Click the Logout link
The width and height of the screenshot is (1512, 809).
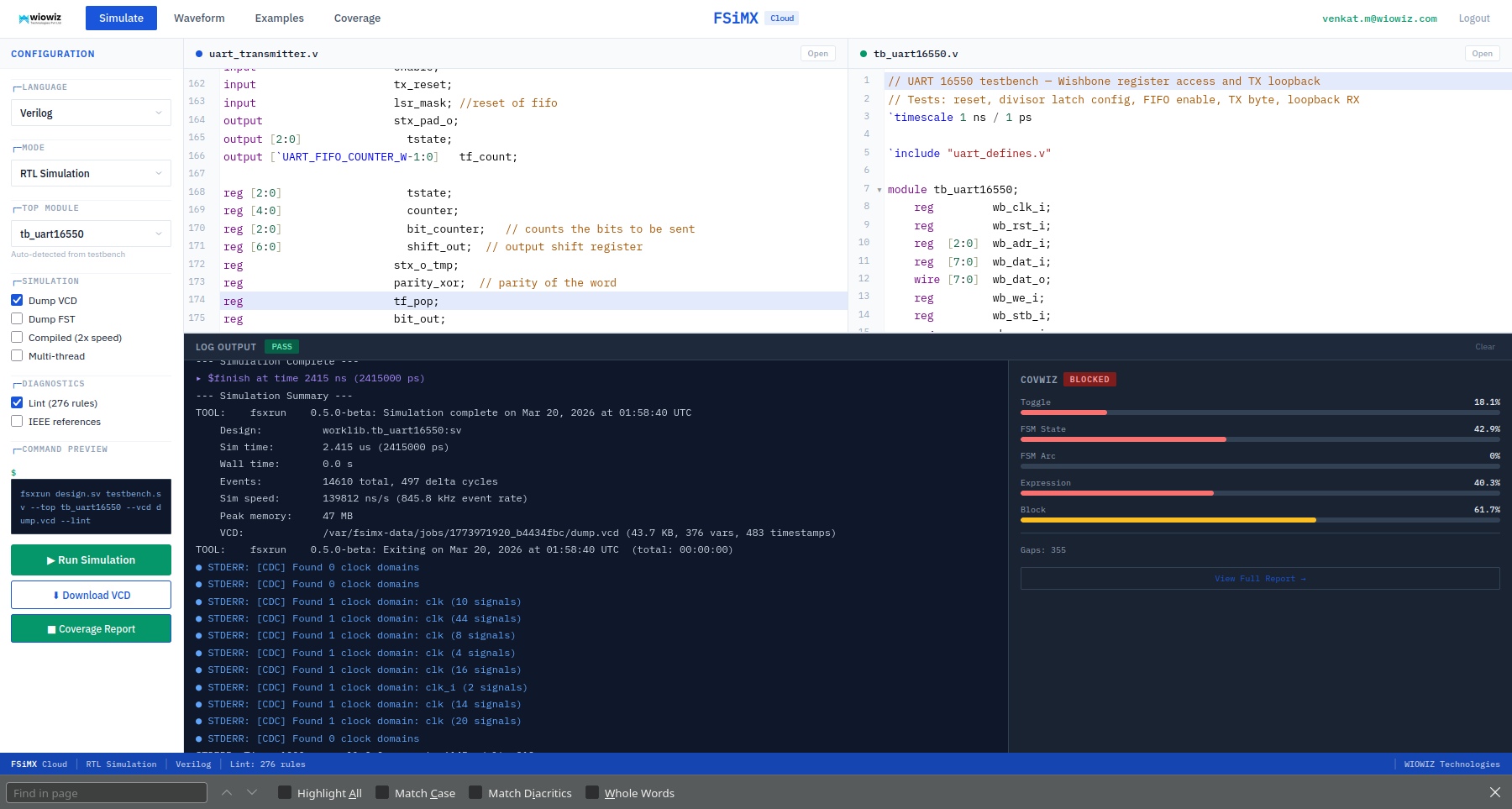(1474, 18)
